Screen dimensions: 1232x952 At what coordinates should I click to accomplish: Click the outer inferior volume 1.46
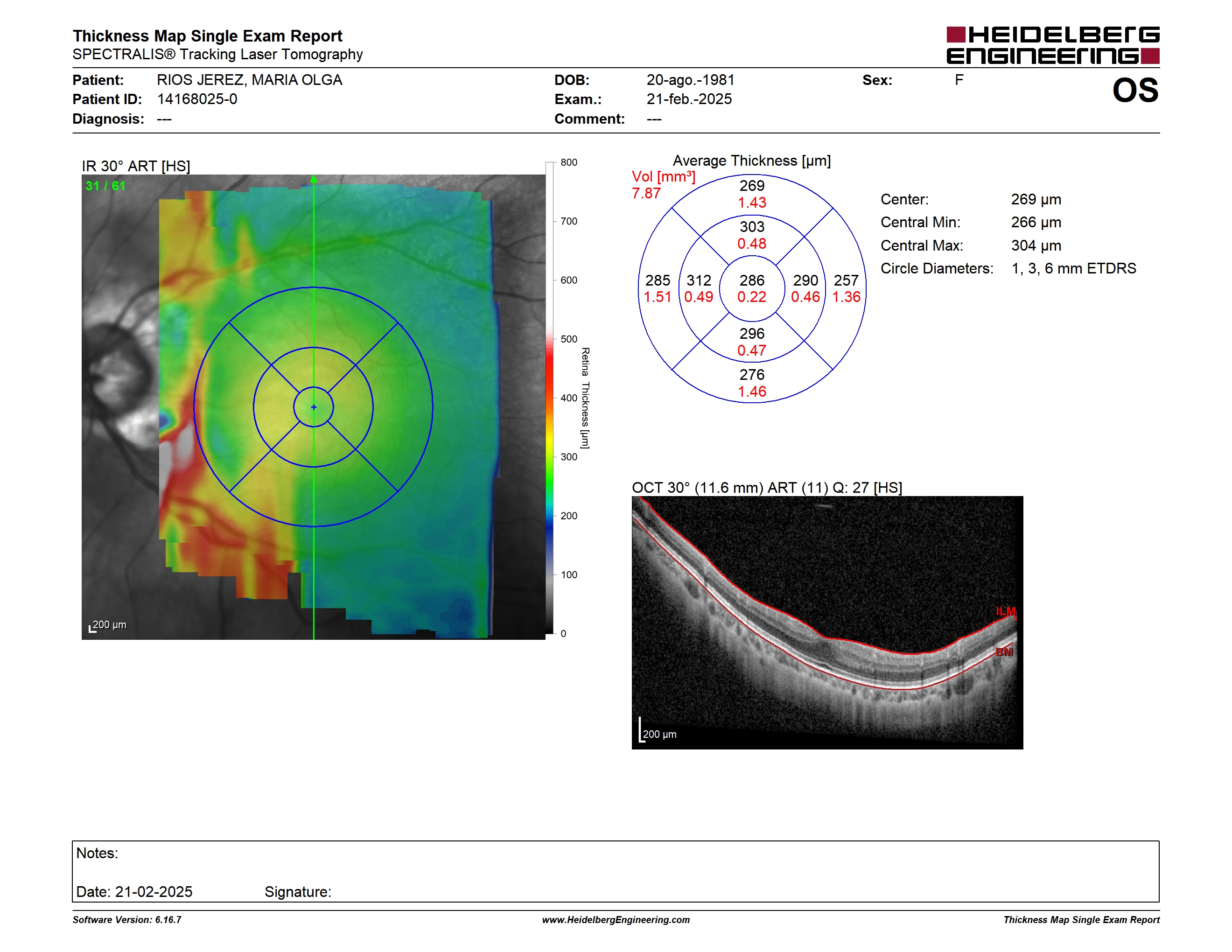click(752, 392)
